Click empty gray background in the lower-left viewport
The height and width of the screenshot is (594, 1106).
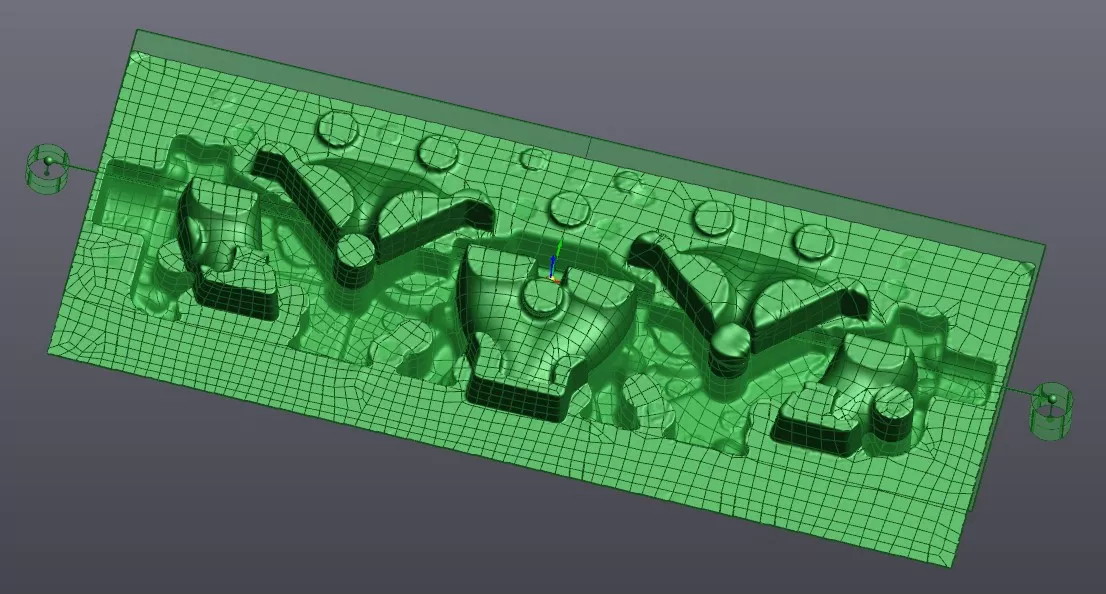(x=150, y=500)
